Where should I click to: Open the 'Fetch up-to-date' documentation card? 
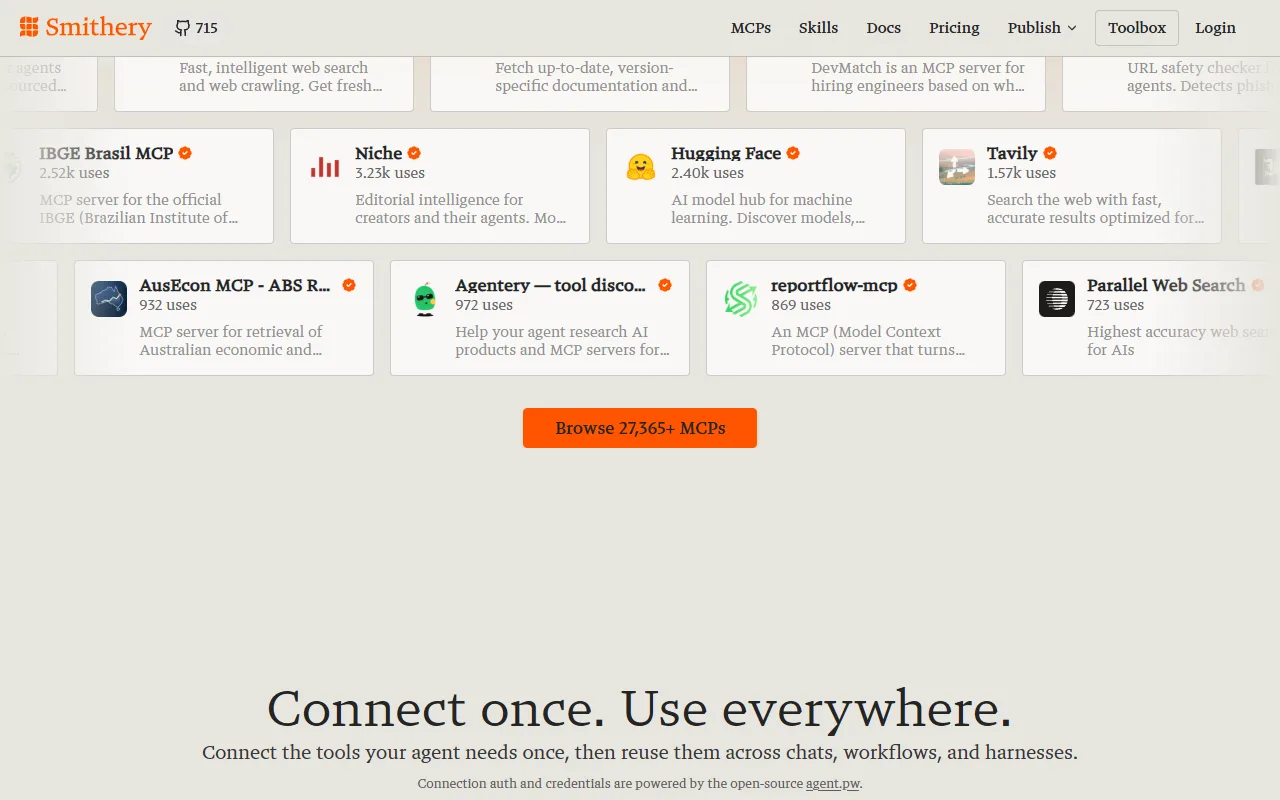(580, 83)
